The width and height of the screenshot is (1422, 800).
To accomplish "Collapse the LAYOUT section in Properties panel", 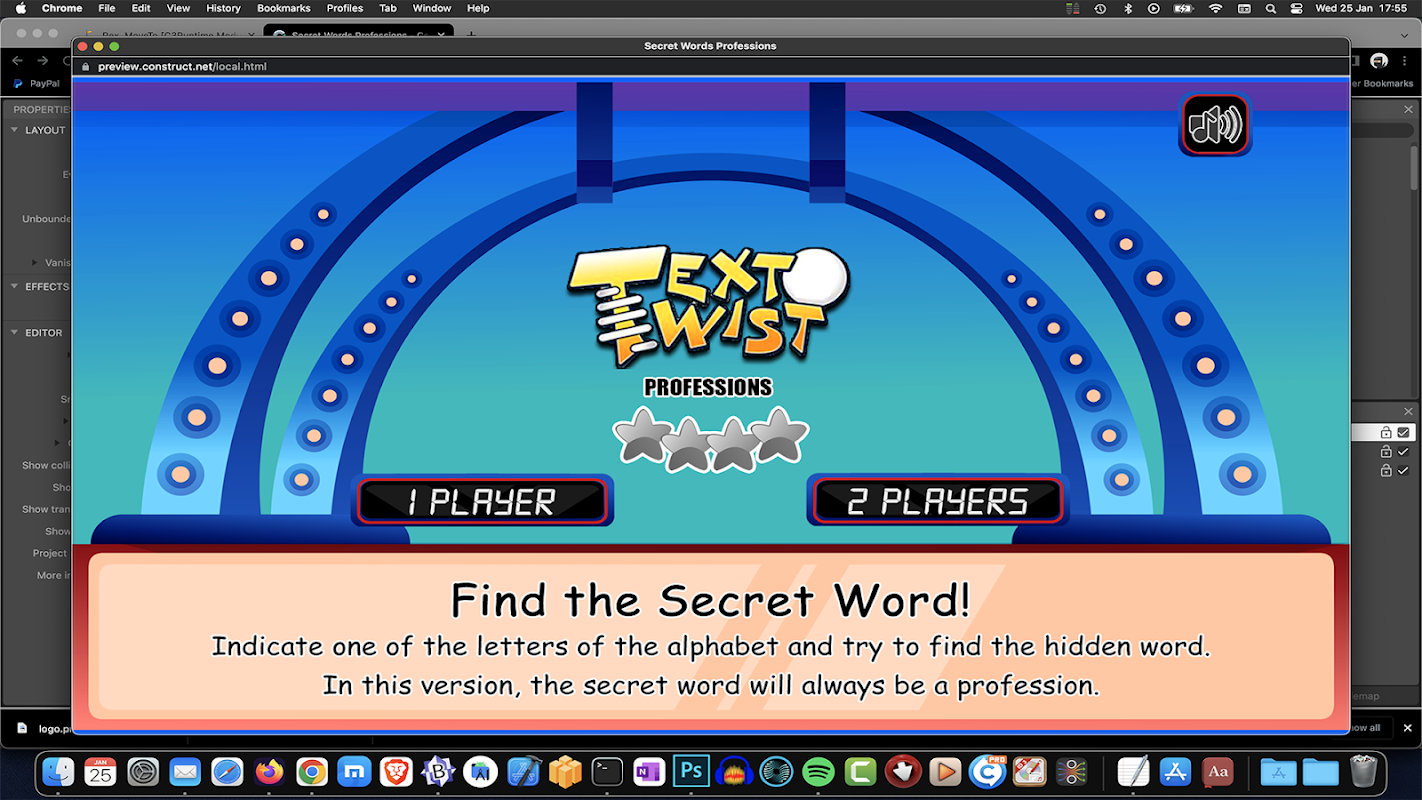I will [x=15, y=130].
